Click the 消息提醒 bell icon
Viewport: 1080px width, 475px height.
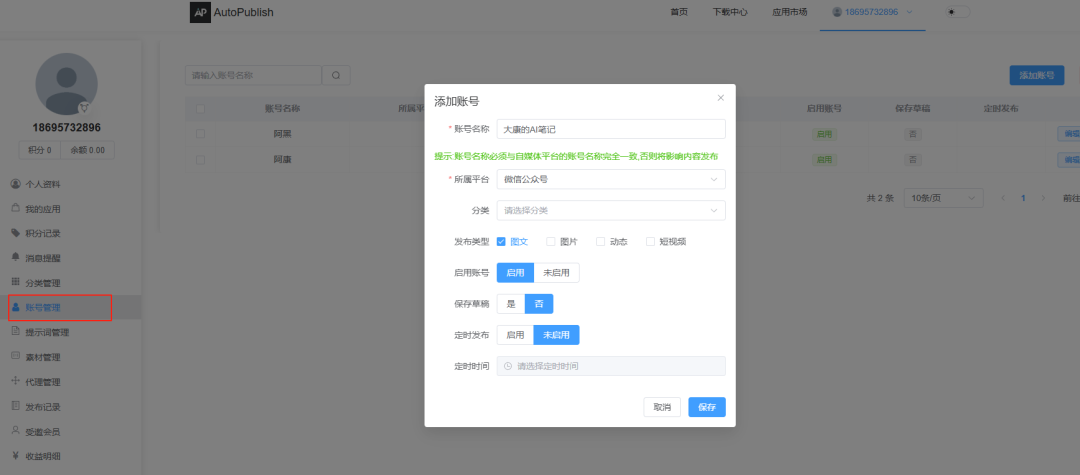16,257
